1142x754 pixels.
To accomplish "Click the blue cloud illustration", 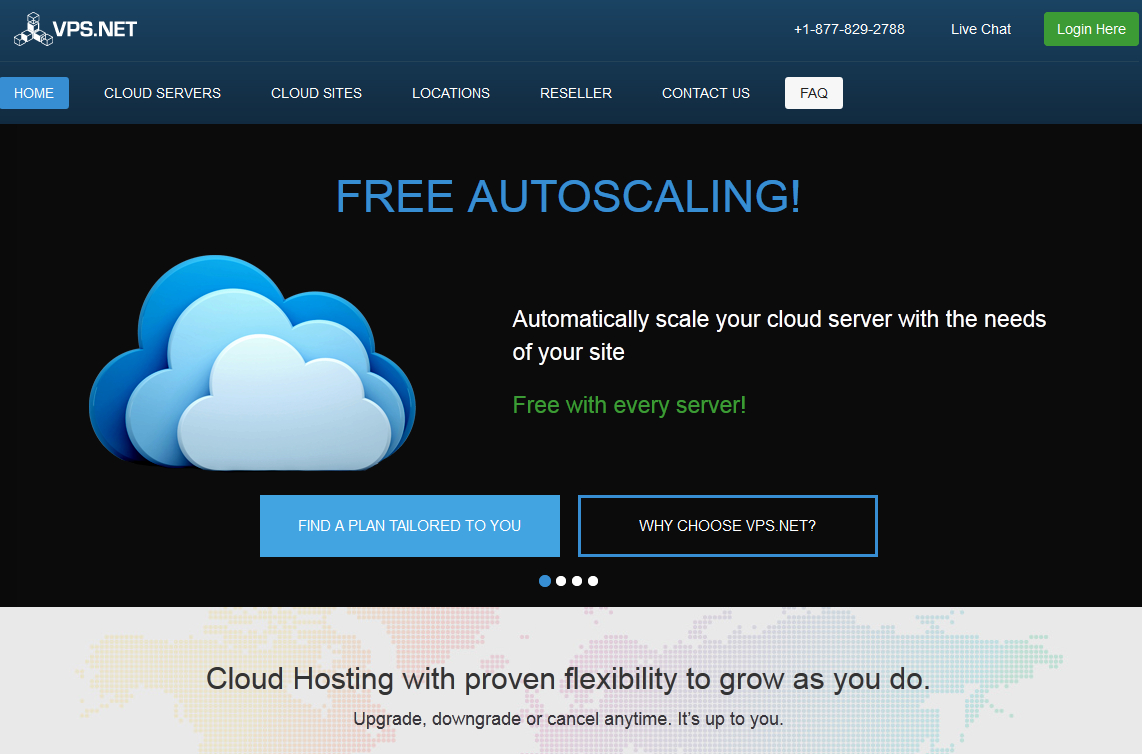I will point(252,363).
